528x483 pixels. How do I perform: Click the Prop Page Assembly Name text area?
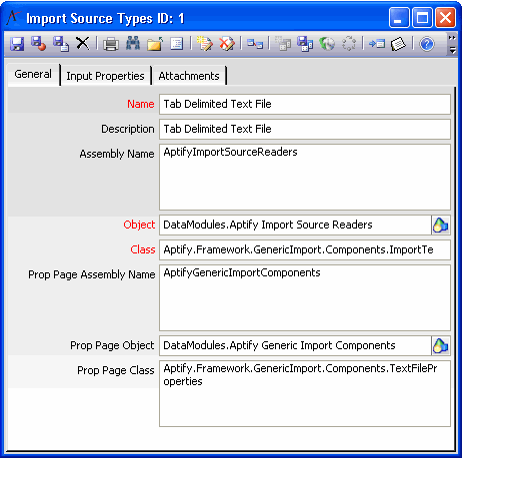[305, 298]
